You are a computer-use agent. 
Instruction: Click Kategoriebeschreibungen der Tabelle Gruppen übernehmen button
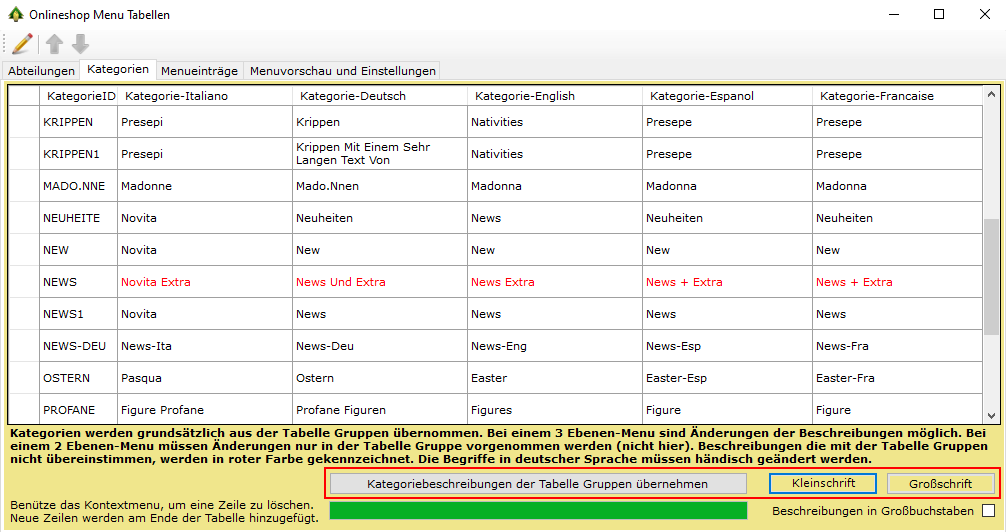point(538,483)
